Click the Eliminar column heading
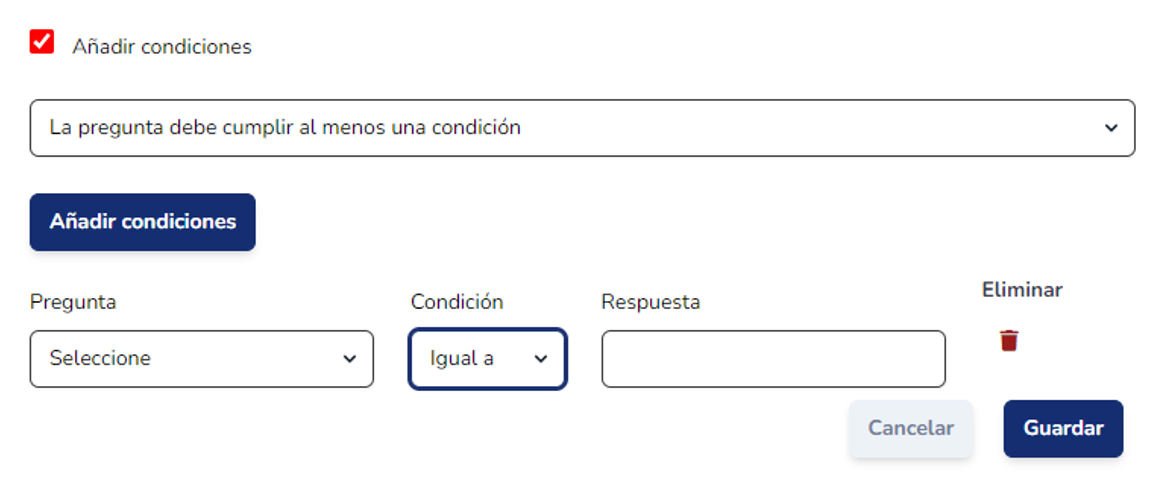The width and height of the screenshot is (1174, 502). [1022, 290]
